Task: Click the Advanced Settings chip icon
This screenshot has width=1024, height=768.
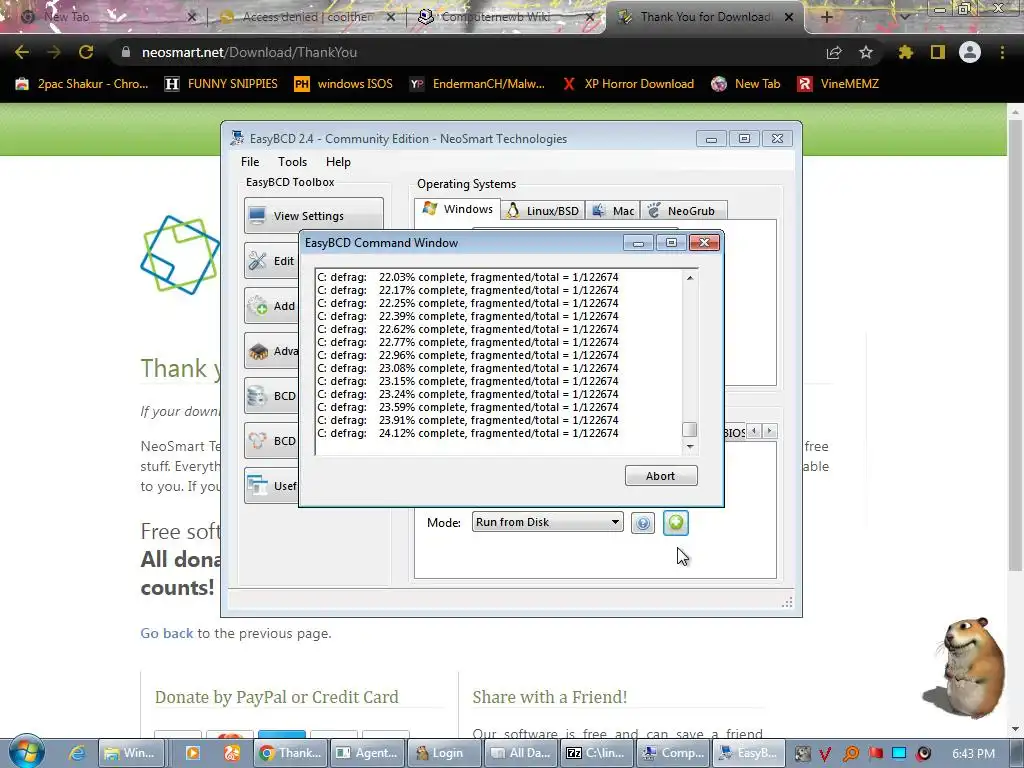Action: click(258, 351)
